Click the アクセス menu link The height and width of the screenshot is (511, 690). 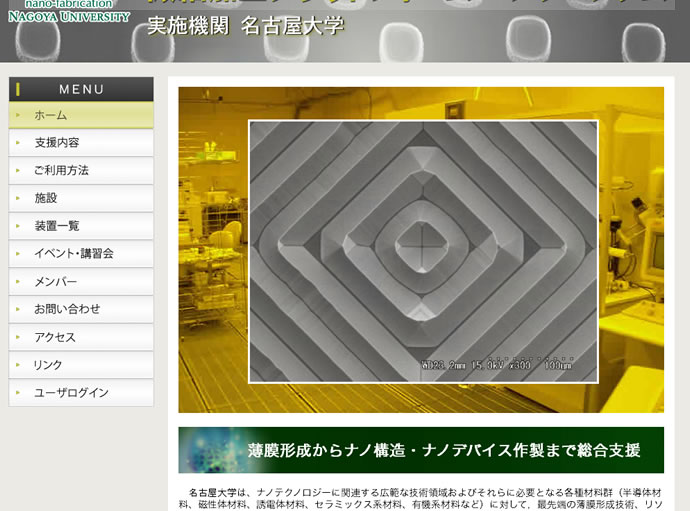tap(55, 337)
